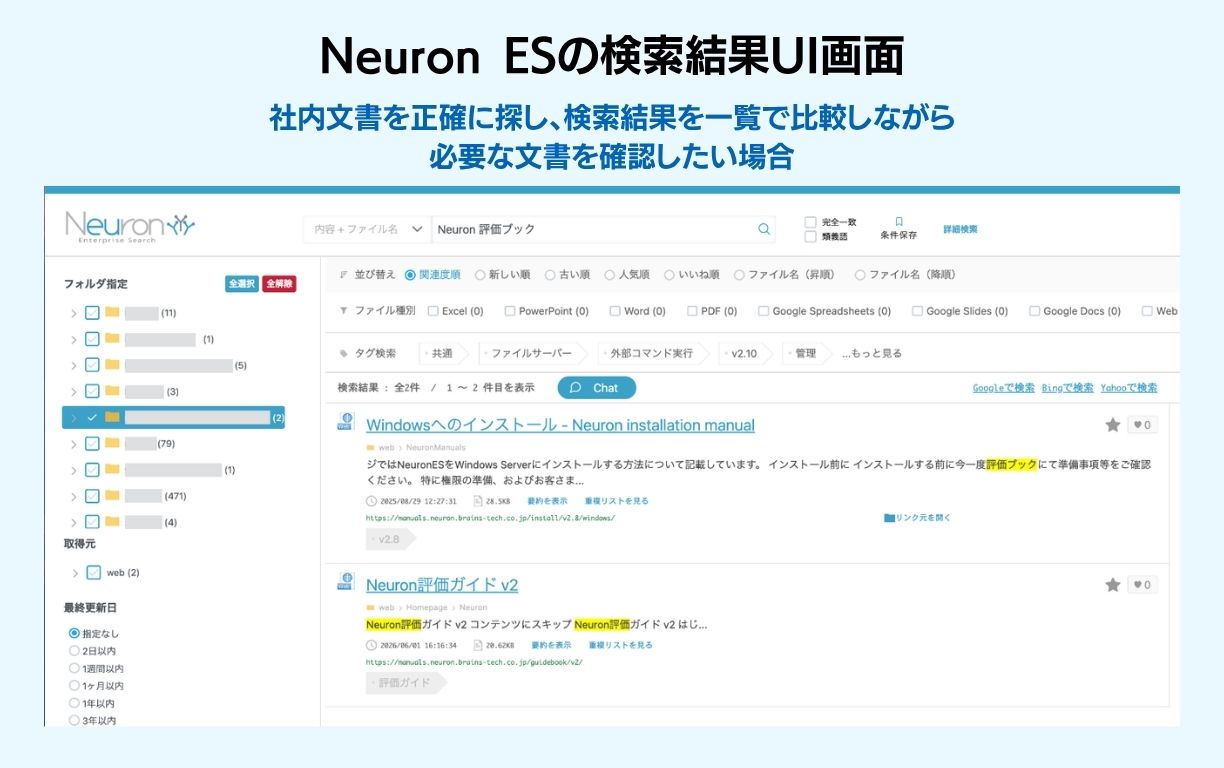Check the Google Docs (0) filter

coord(1035,311)
